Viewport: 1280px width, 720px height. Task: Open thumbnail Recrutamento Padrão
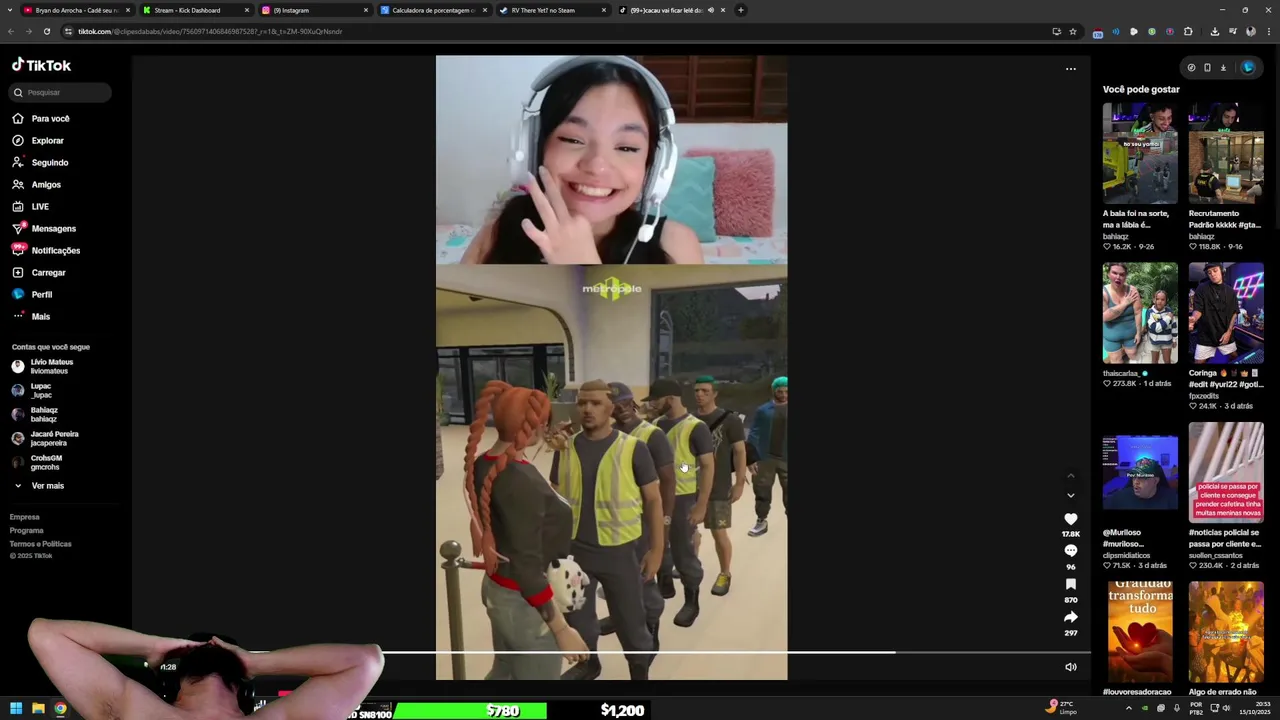[x=1226, y=153]
